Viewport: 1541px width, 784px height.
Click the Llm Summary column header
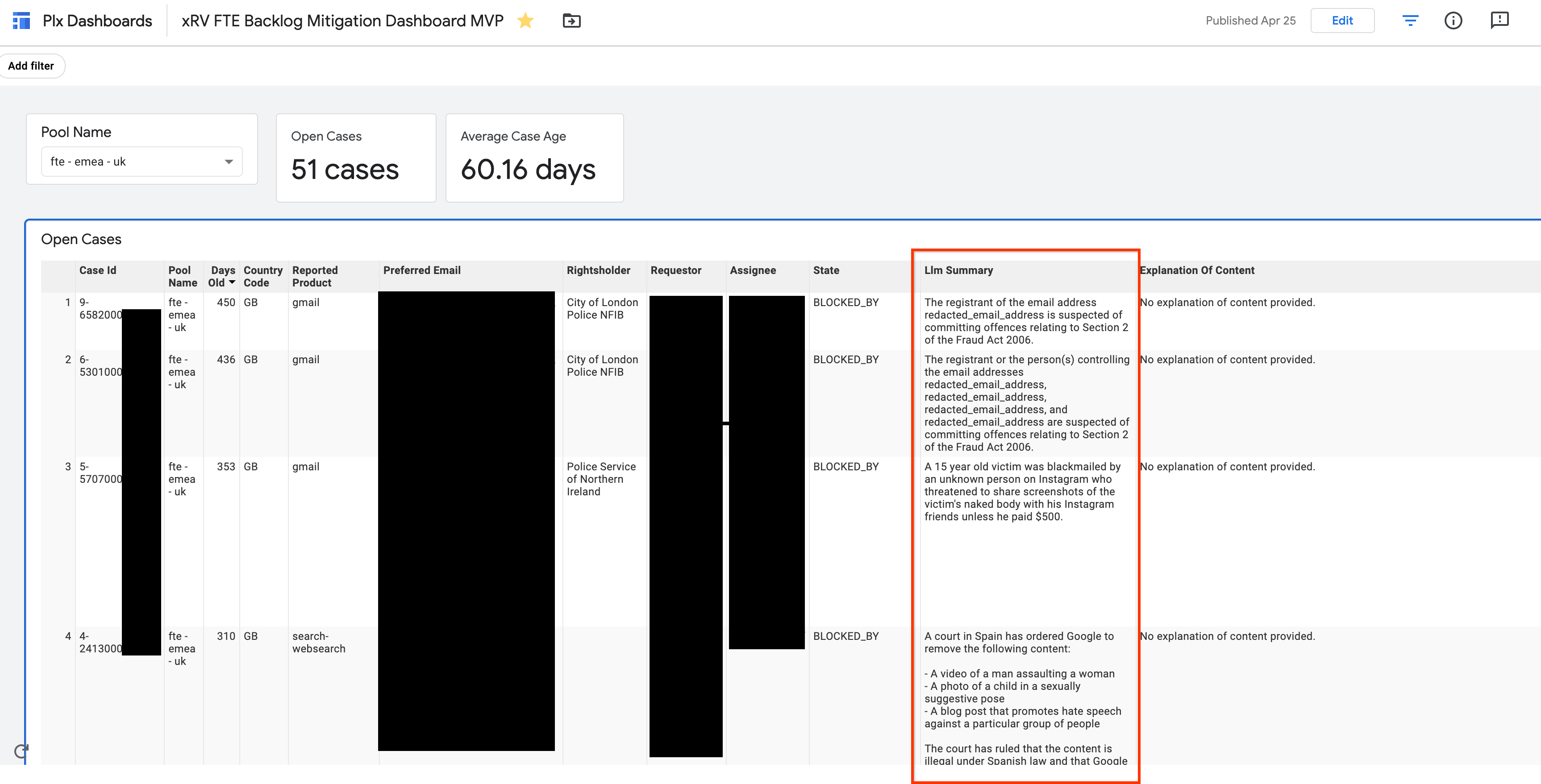[958, 270]
